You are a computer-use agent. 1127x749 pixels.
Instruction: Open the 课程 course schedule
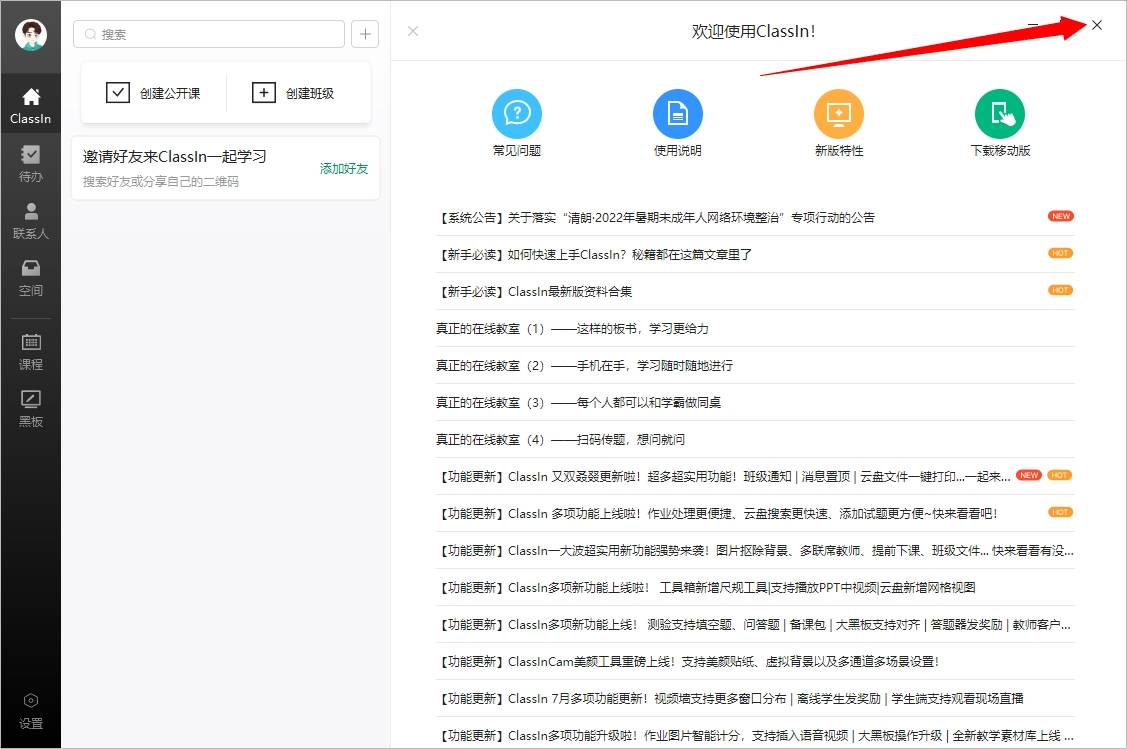click(x=31, y=351)
